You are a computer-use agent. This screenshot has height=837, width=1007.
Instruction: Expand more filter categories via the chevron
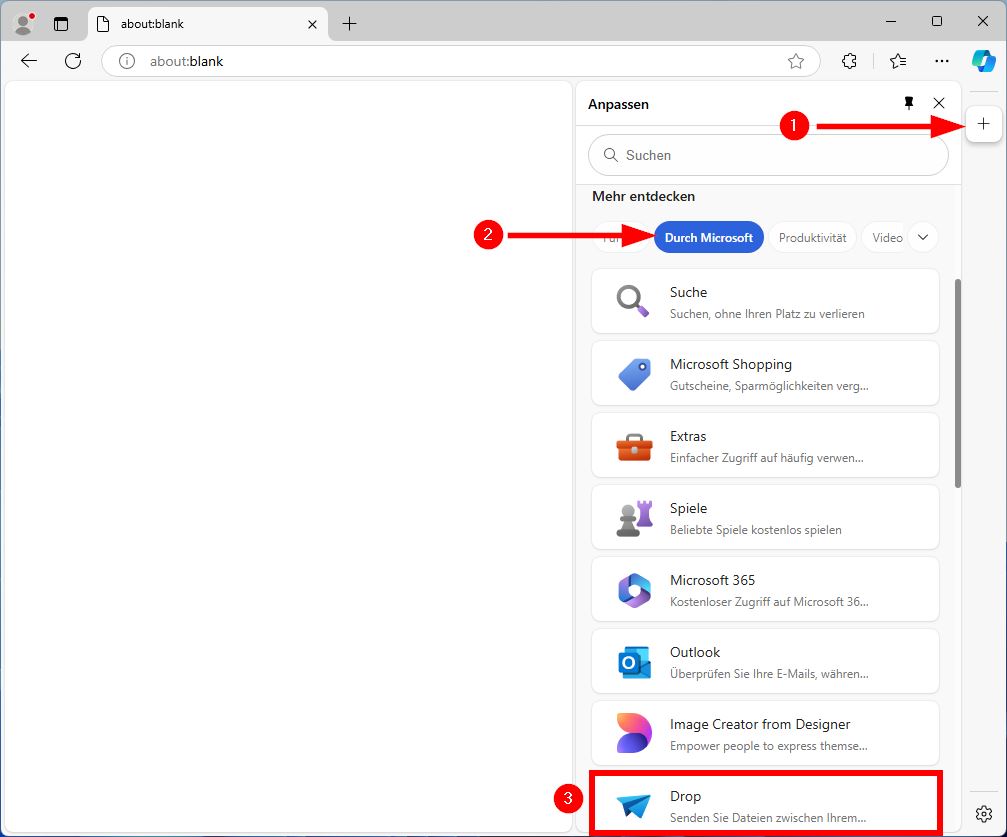[x=923, y=237]
